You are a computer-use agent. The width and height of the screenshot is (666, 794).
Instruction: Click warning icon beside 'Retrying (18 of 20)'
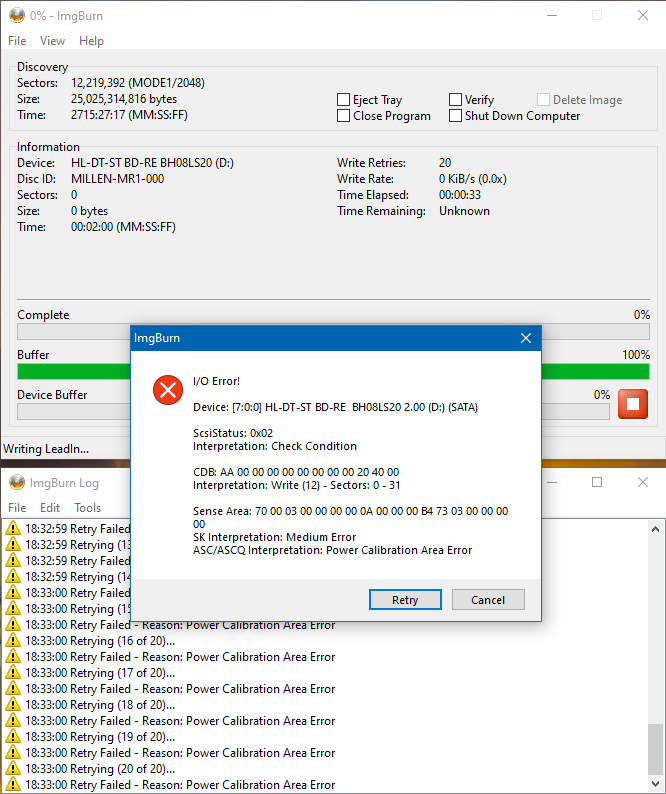click(x=13, y=704)
